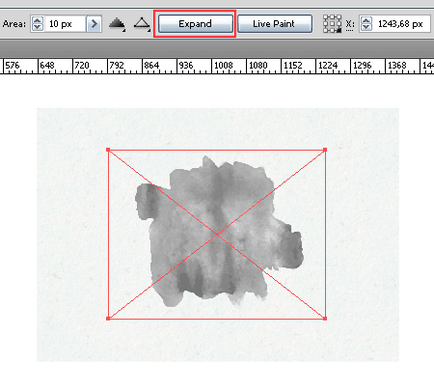
Task: Open the Area value dropdown arrow
Action: (94, 24)
